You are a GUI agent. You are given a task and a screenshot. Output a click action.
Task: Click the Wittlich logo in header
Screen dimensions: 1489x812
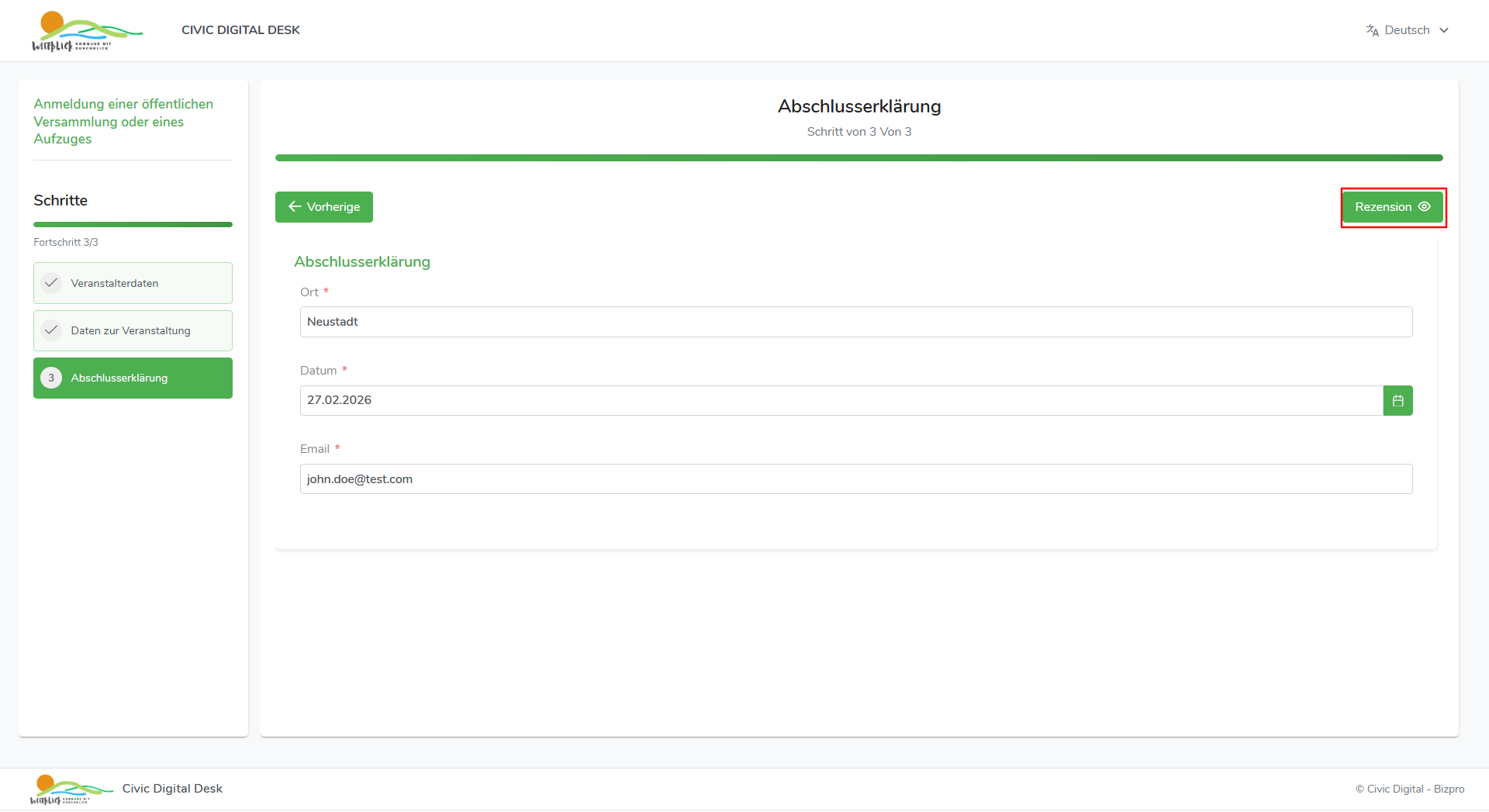(86, 32)
